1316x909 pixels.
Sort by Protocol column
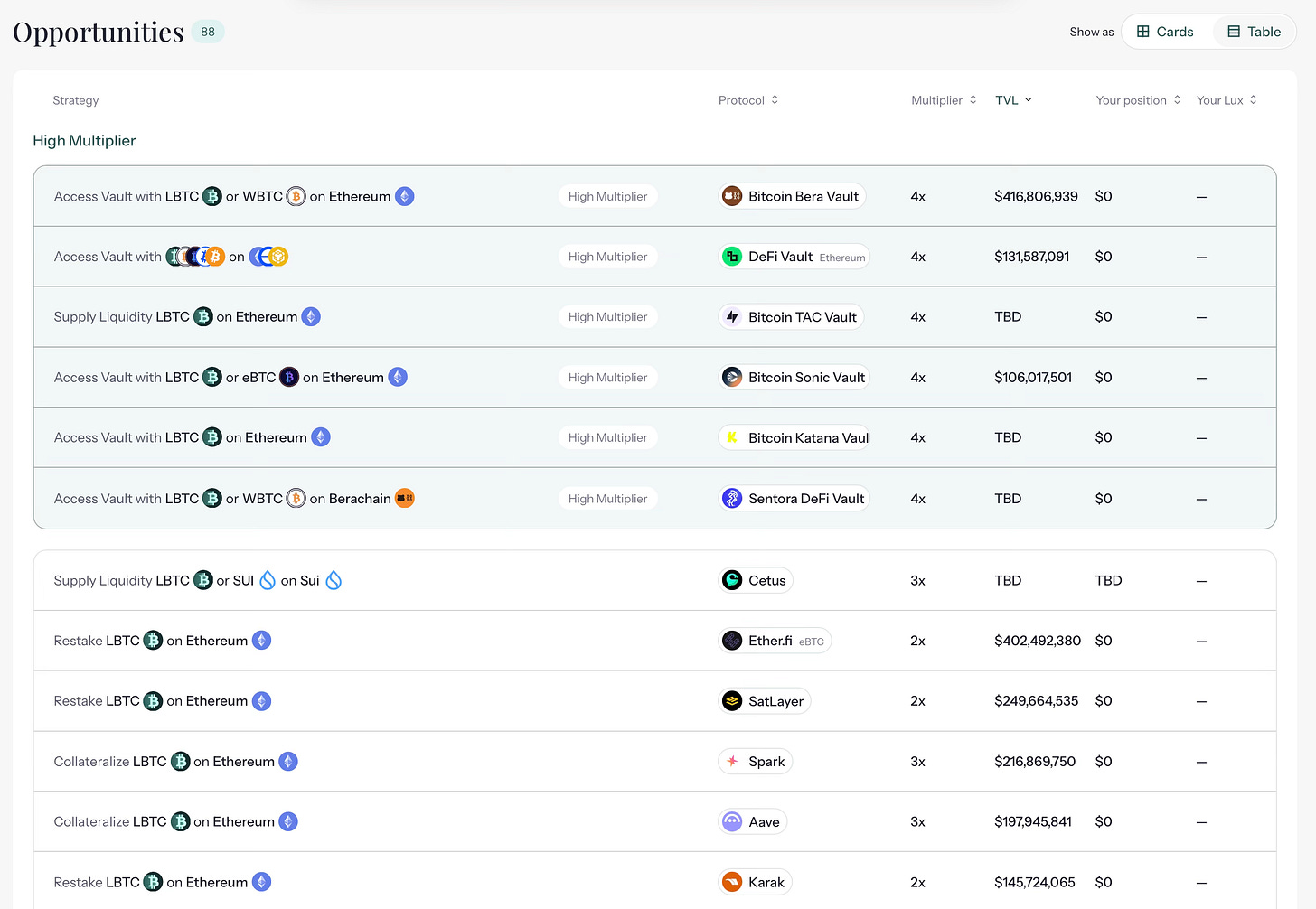pyautogui.click(x=748, y=100)
